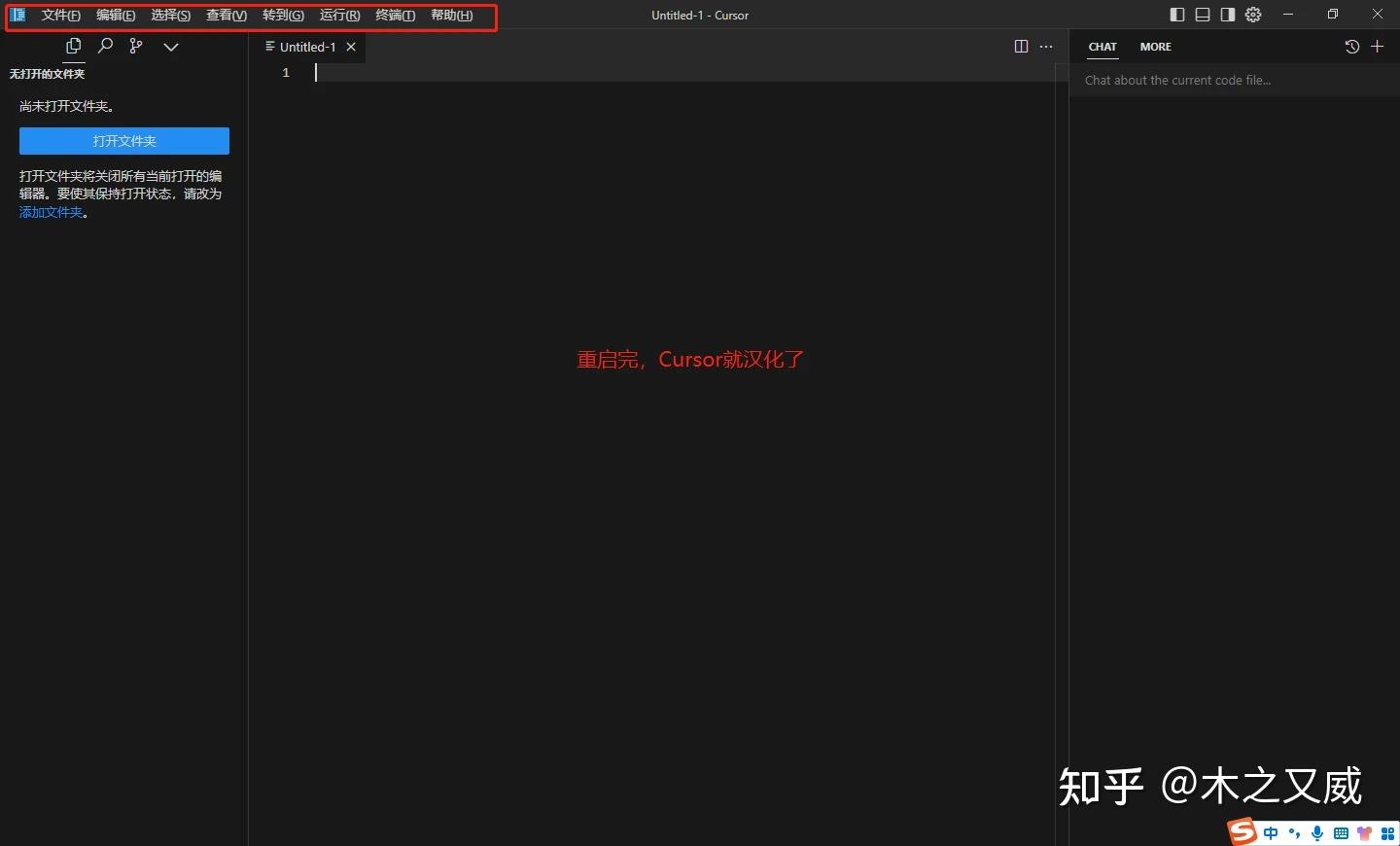Image resolution: width=1400 pixels, height=846 pixels.
Task: Click the Sogou microphone voice input icon
Action: click(x=1317, y=833)
